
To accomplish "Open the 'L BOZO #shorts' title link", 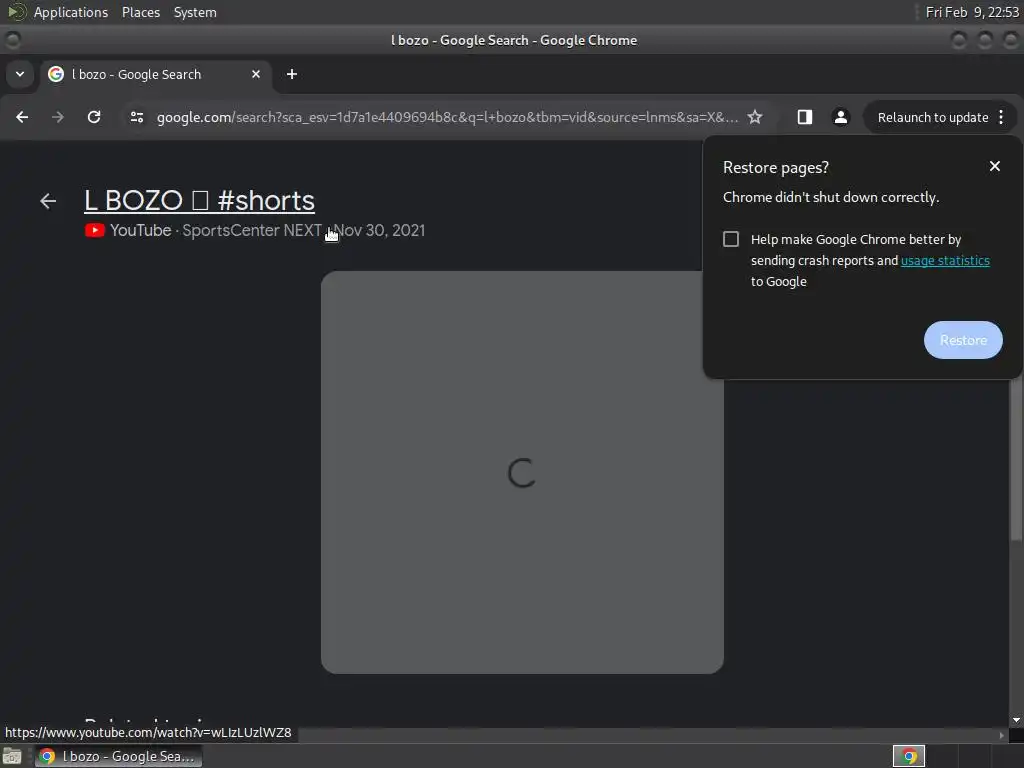I will coord(199,200).
